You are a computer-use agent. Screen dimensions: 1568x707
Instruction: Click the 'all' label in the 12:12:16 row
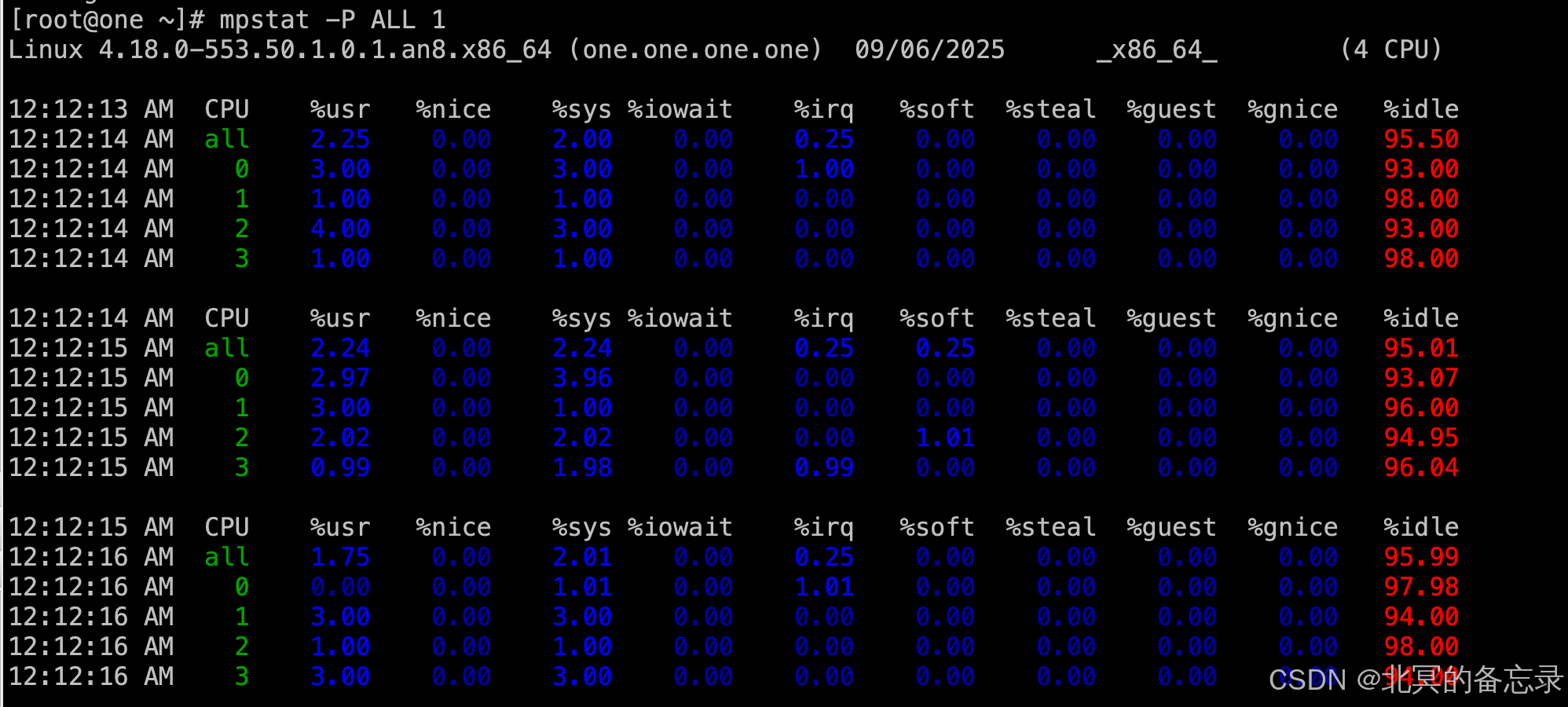coord(226,557)
